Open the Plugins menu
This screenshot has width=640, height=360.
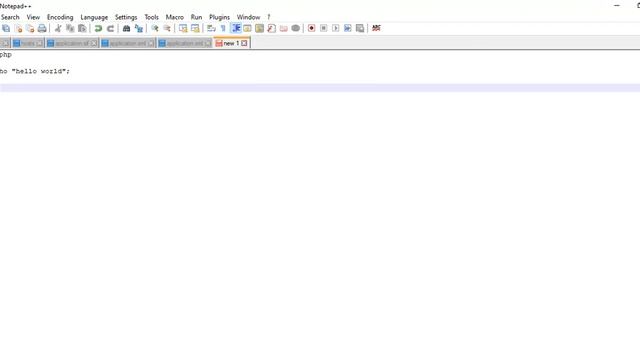(219, 17)
